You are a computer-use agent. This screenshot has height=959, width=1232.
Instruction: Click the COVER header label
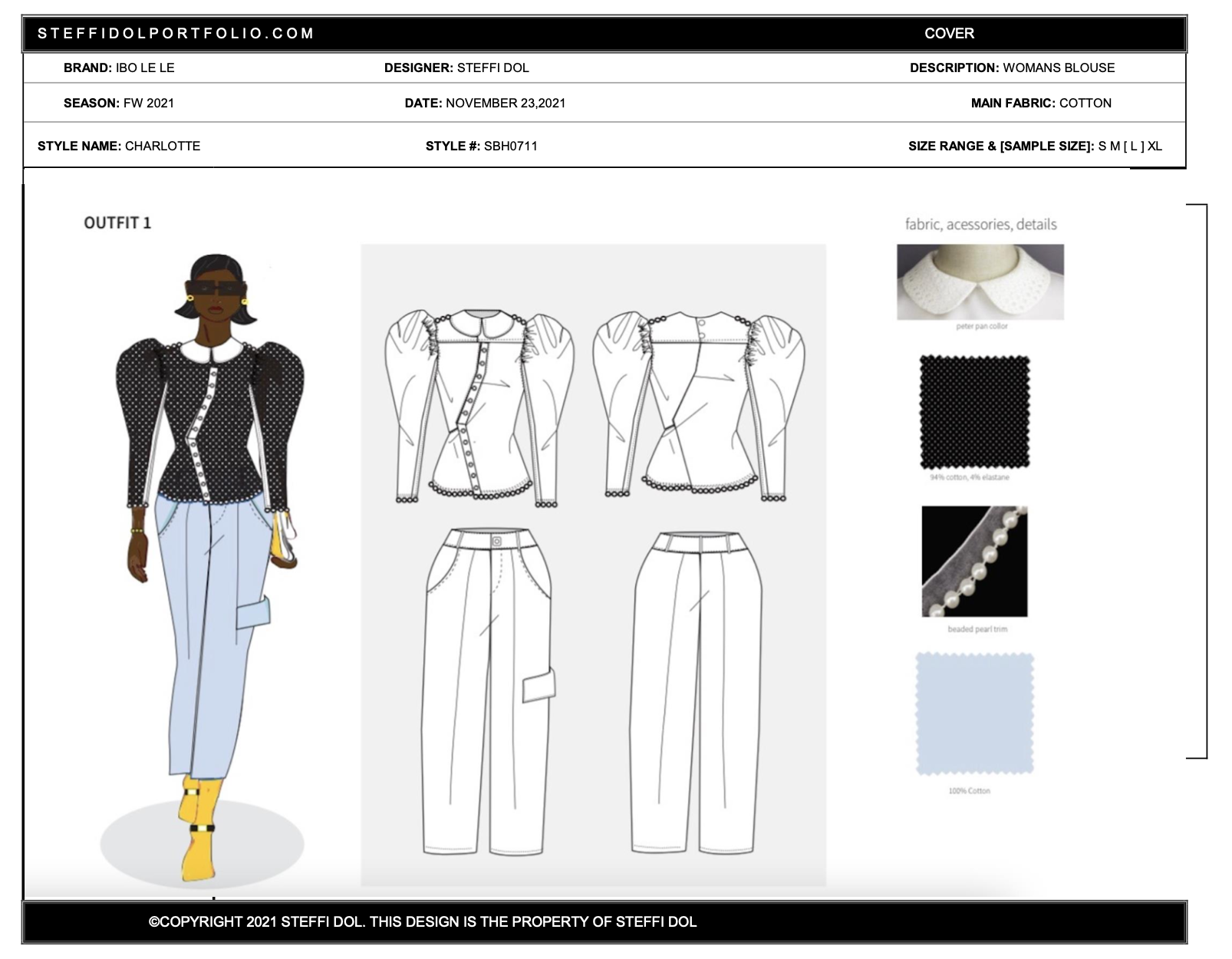pyautogui.click(x=949, y=34)
